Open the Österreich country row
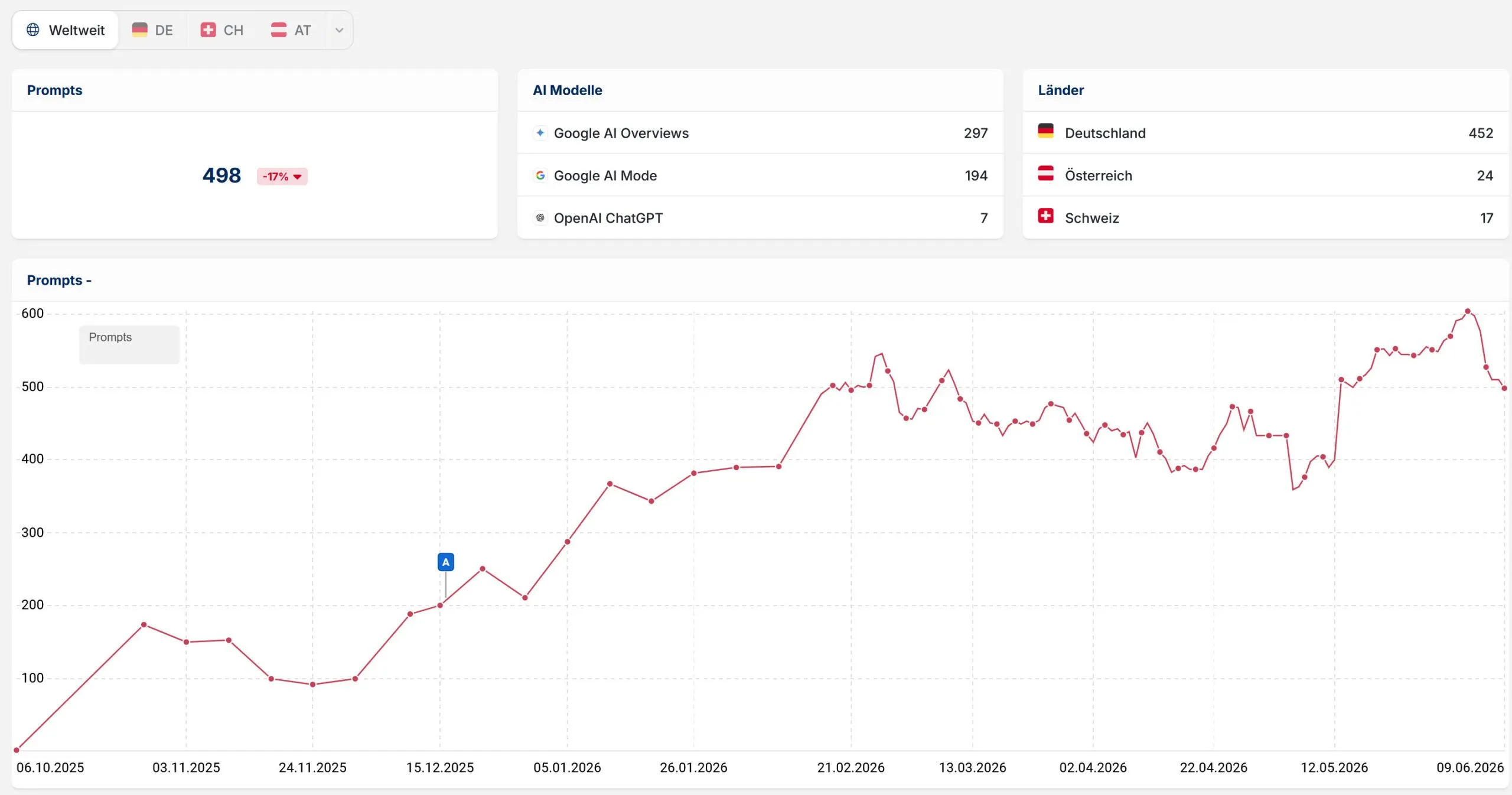 click(1266, 175)
